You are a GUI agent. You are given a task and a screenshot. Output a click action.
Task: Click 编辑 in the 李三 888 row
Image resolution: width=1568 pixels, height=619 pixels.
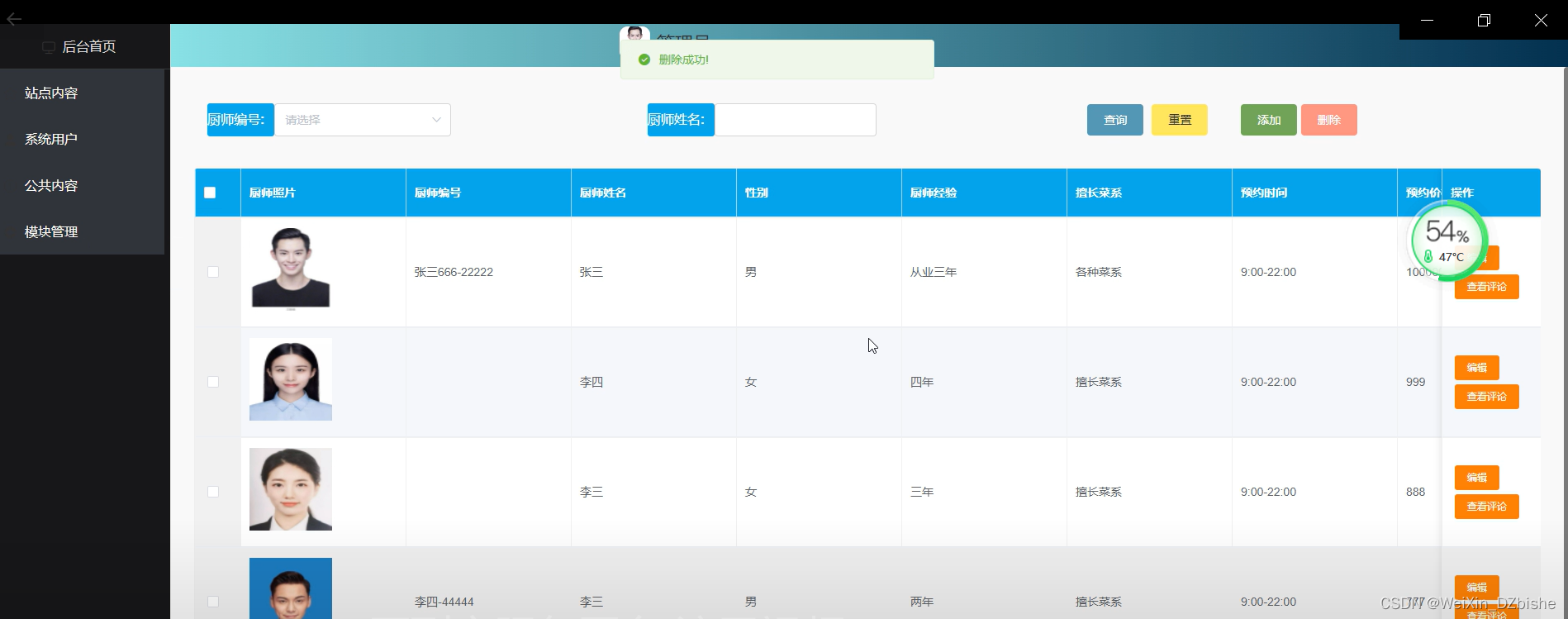pos(1477,478)
